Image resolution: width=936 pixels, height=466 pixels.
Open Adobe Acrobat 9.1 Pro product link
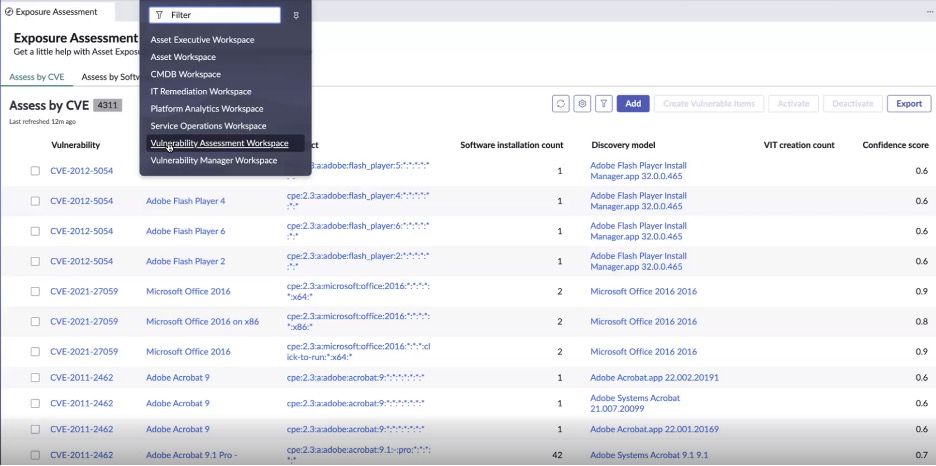pos(192,455)
